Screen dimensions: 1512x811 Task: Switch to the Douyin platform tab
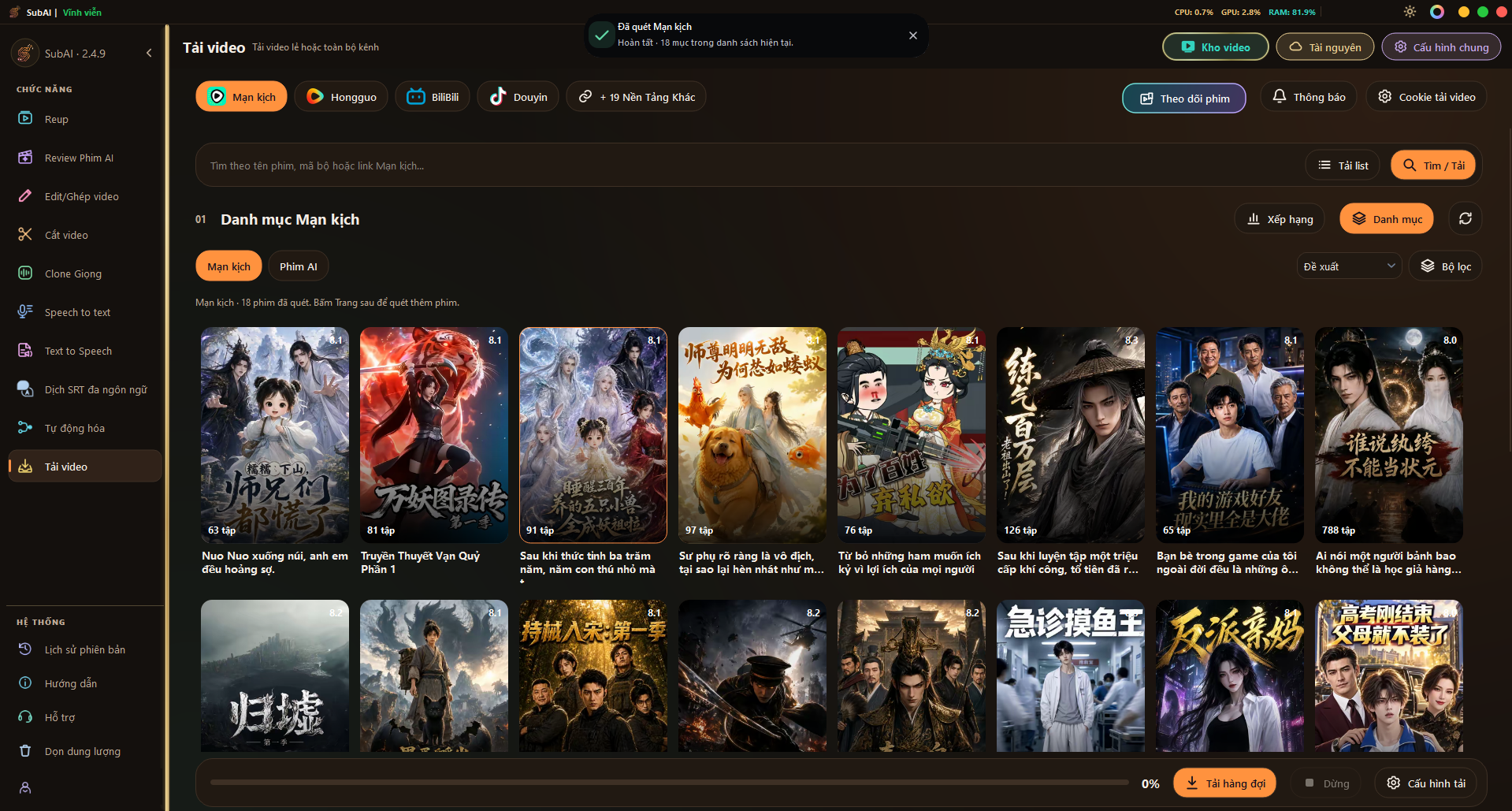518,97
